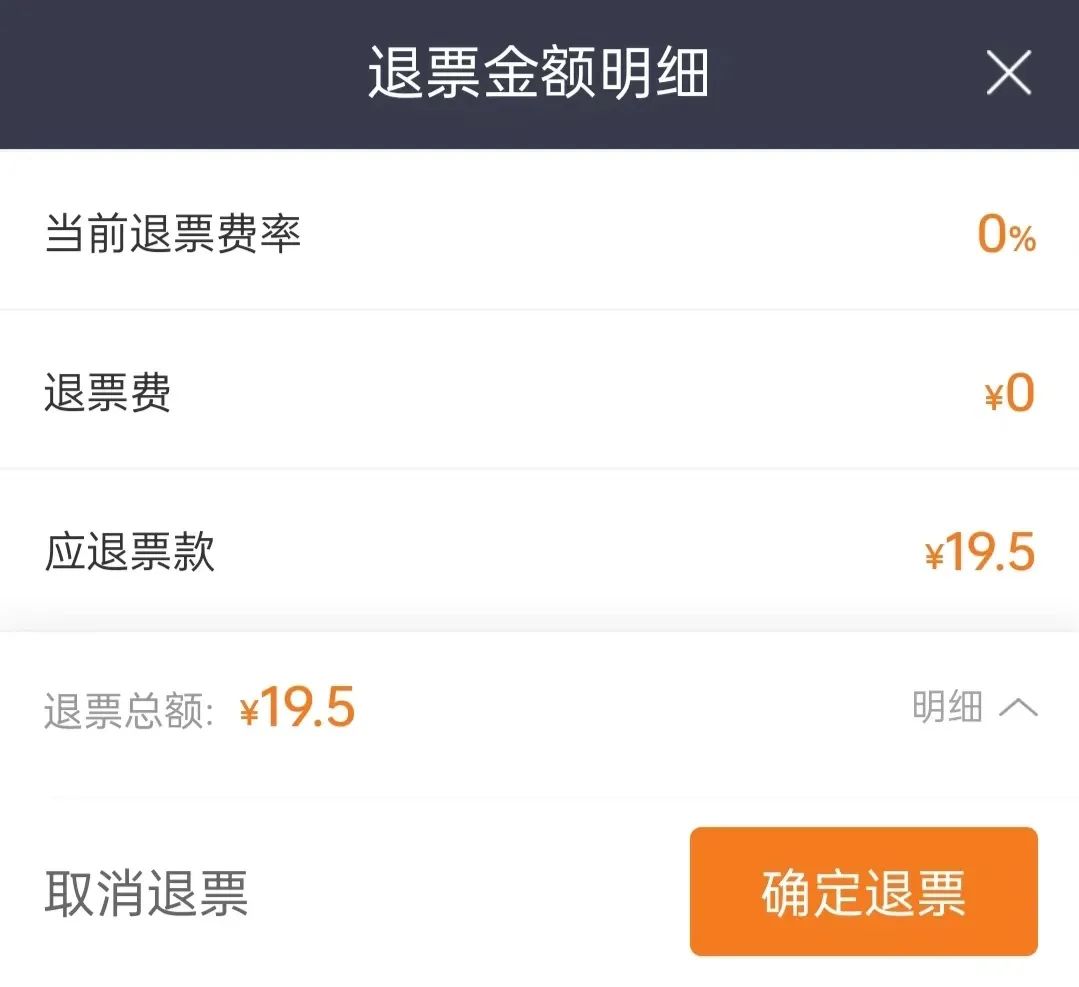Click the 确定退票 confirm refund button

[862, 891]
